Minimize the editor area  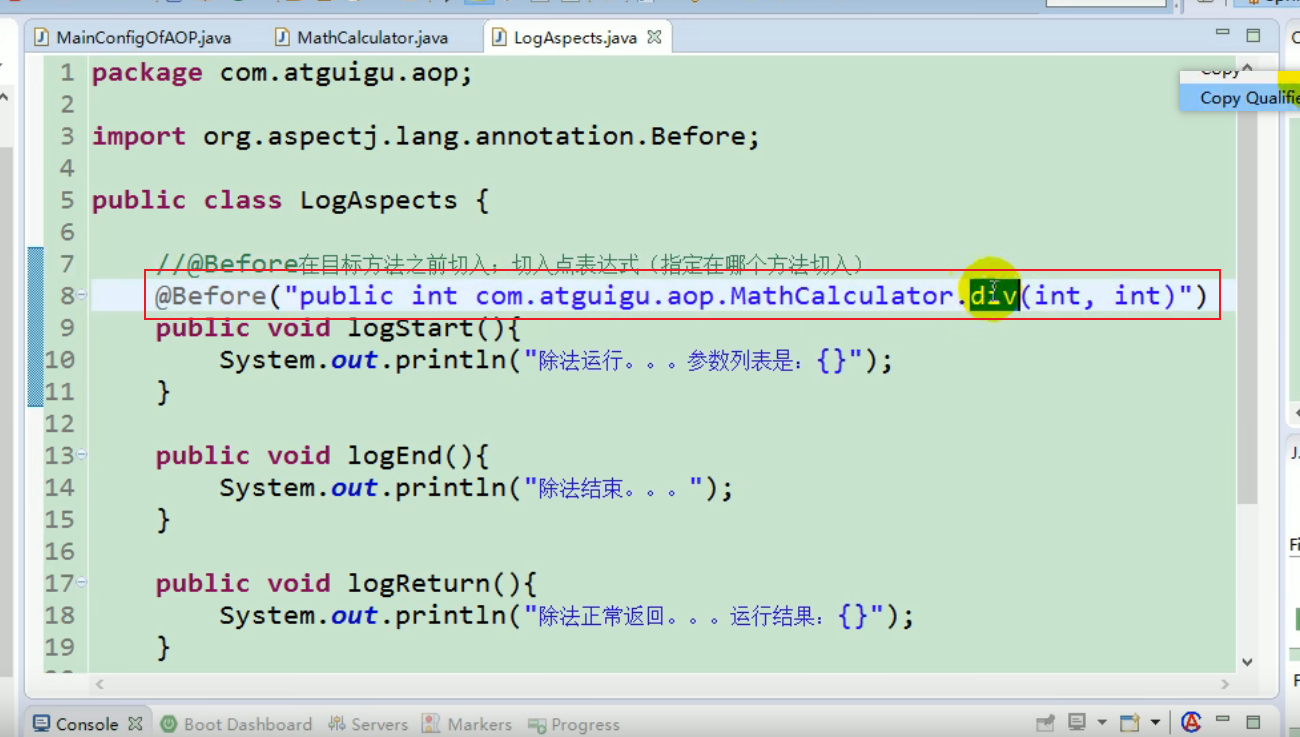coord(1222,34)
